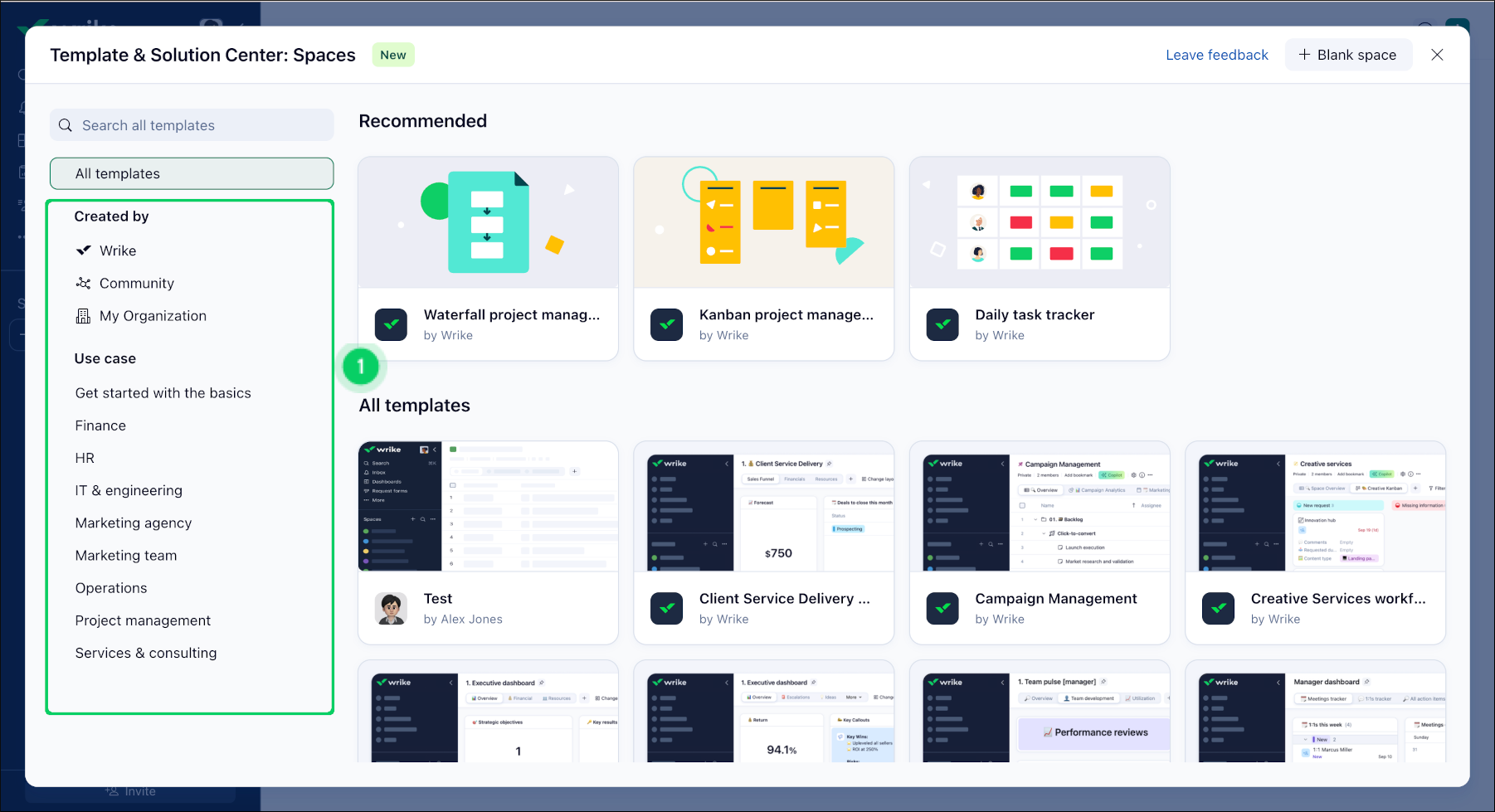Click the green step 1 tooltip marker

[361, 367]
